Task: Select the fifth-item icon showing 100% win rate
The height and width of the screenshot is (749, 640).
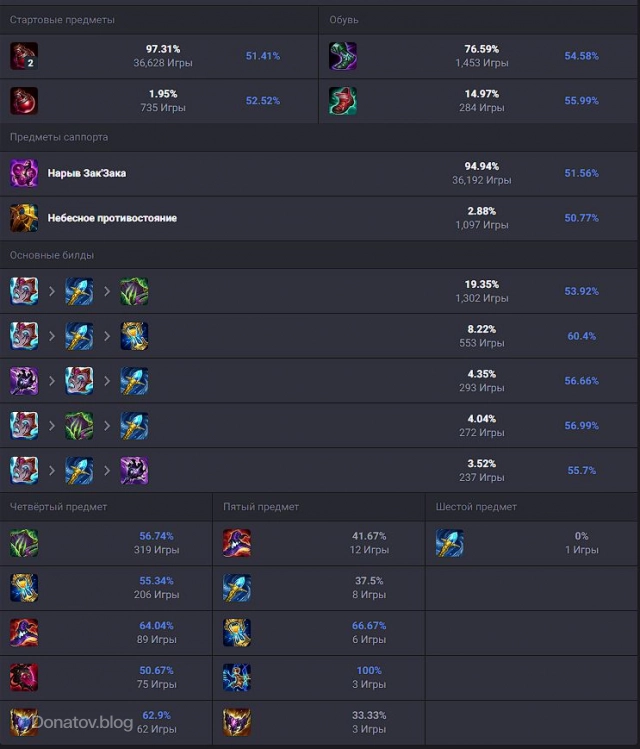Action: pos(237,678)
